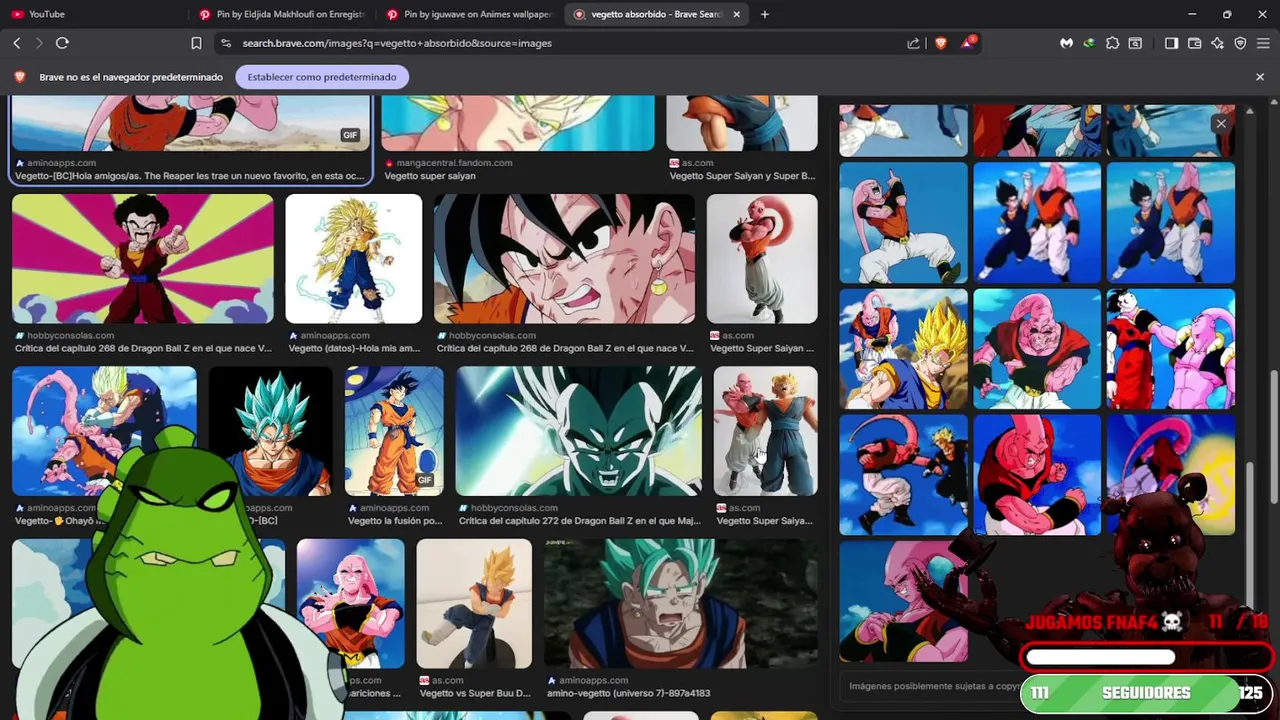Open Brave Shields lion icon
1280x720 pixels.
point(941,43)
